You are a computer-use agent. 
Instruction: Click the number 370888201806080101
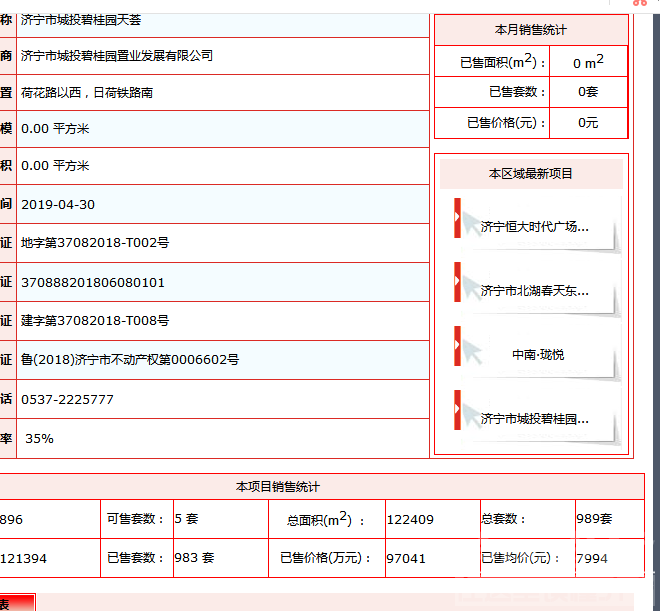click(93, 282)
